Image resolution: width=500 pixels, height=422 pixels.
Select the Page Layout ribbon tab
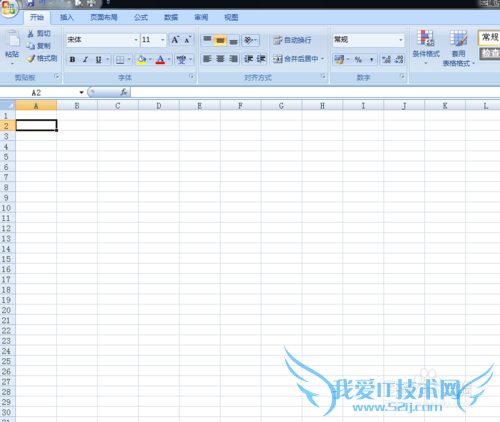[104, 17]
